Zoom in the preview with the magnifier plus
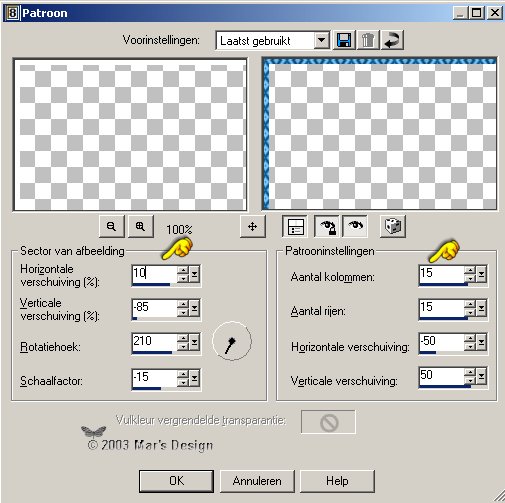Image resolution: width=505 pixels, height=503 pixels. [x=141, y=226]
